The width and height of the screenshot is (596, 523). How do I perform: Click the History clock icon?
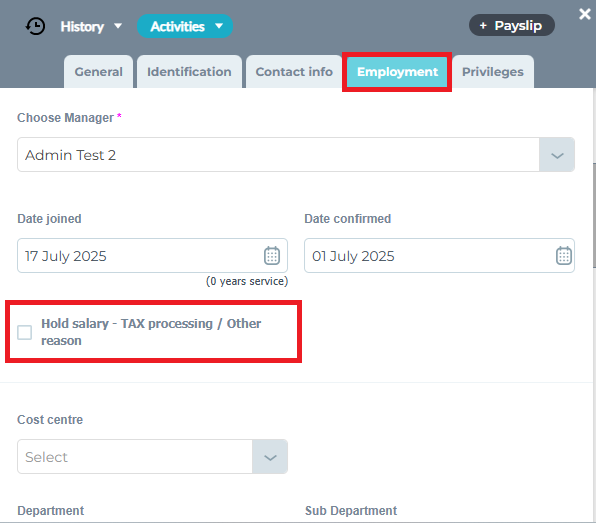[35, 26]
